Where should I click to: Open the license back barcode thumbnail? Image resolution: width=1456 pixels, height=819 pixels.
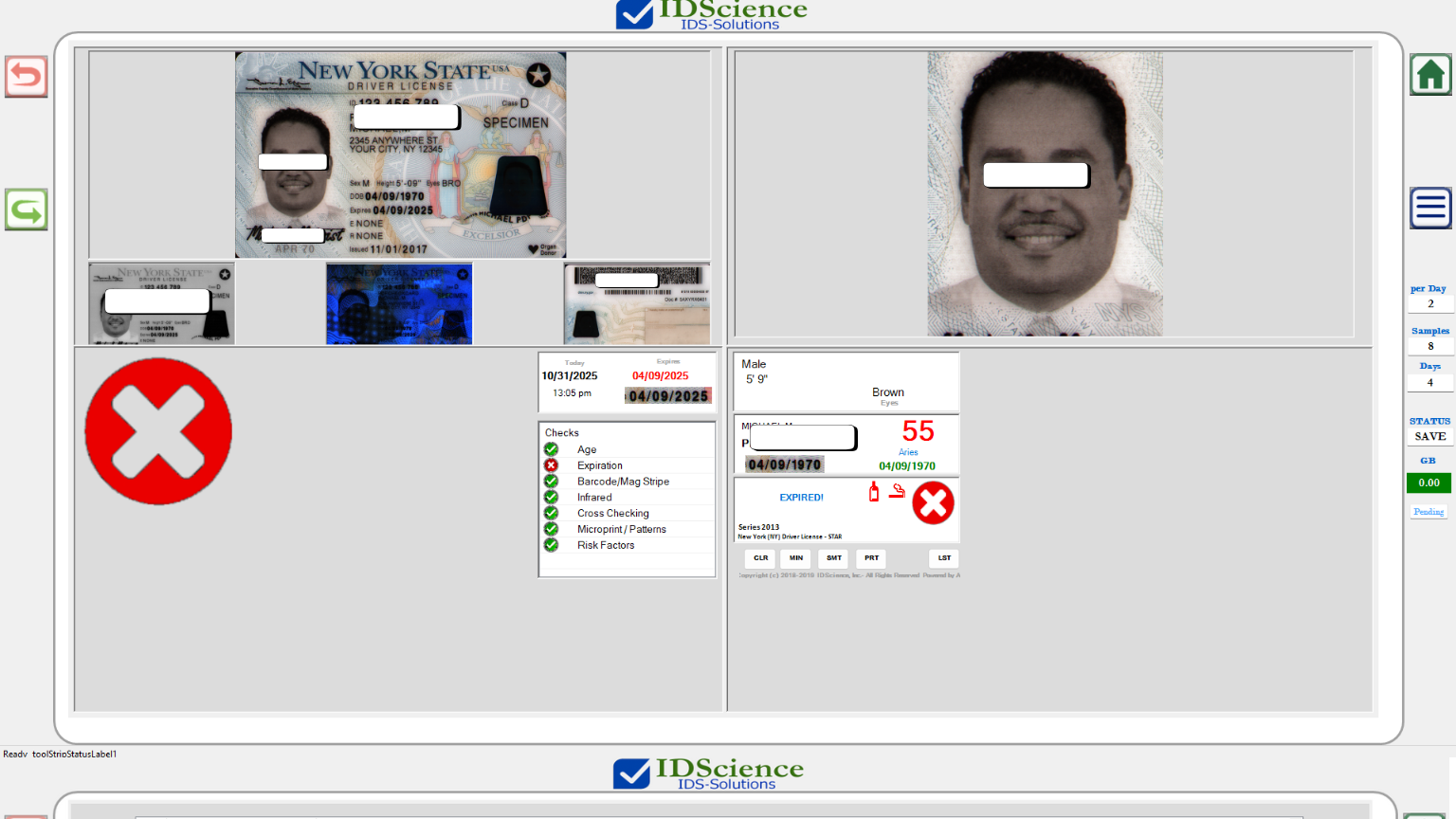[636, 303]
